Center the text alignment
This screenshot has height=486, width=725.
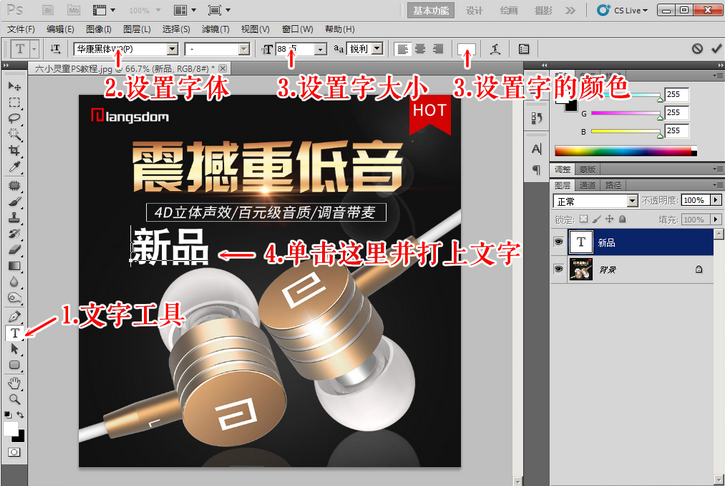(x=420, y=49)
